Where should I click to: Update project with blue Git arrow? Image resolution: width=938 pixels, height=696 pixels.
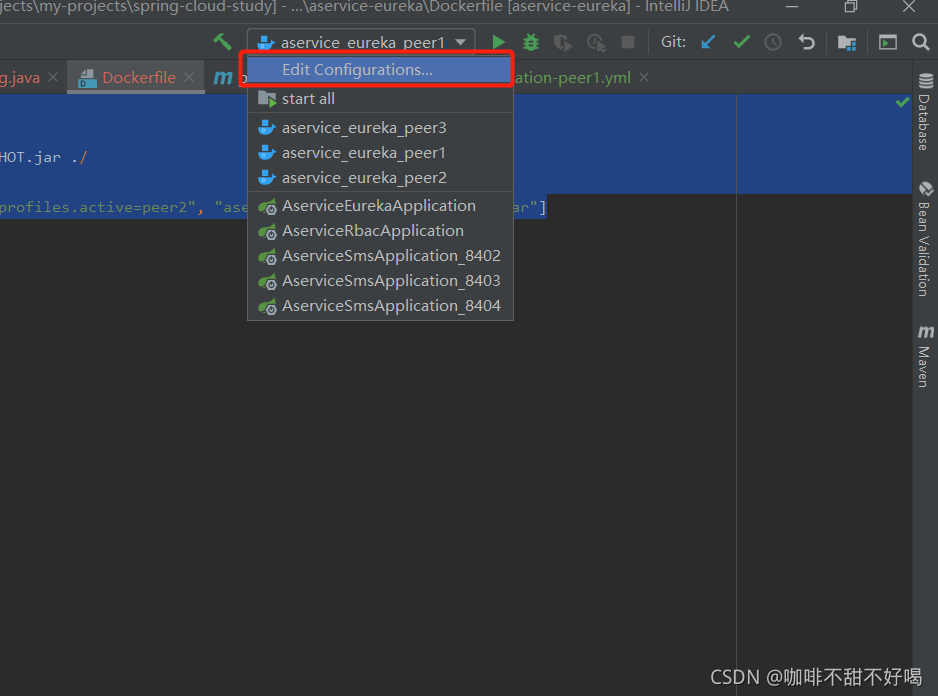(x=708, y=42)
